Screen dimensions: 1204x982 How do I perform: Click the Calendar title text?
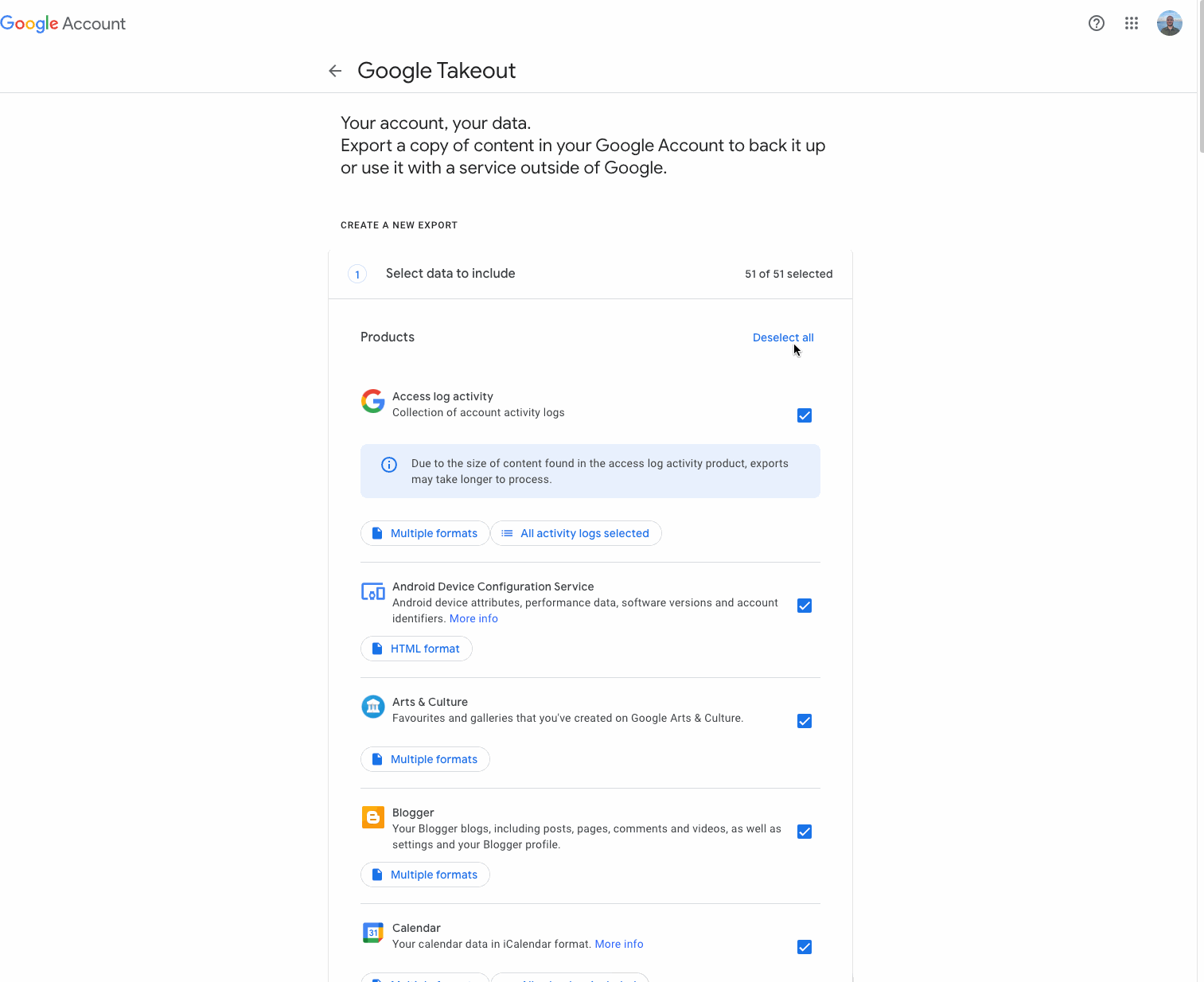pyautogui.click(x=416, y=928)
